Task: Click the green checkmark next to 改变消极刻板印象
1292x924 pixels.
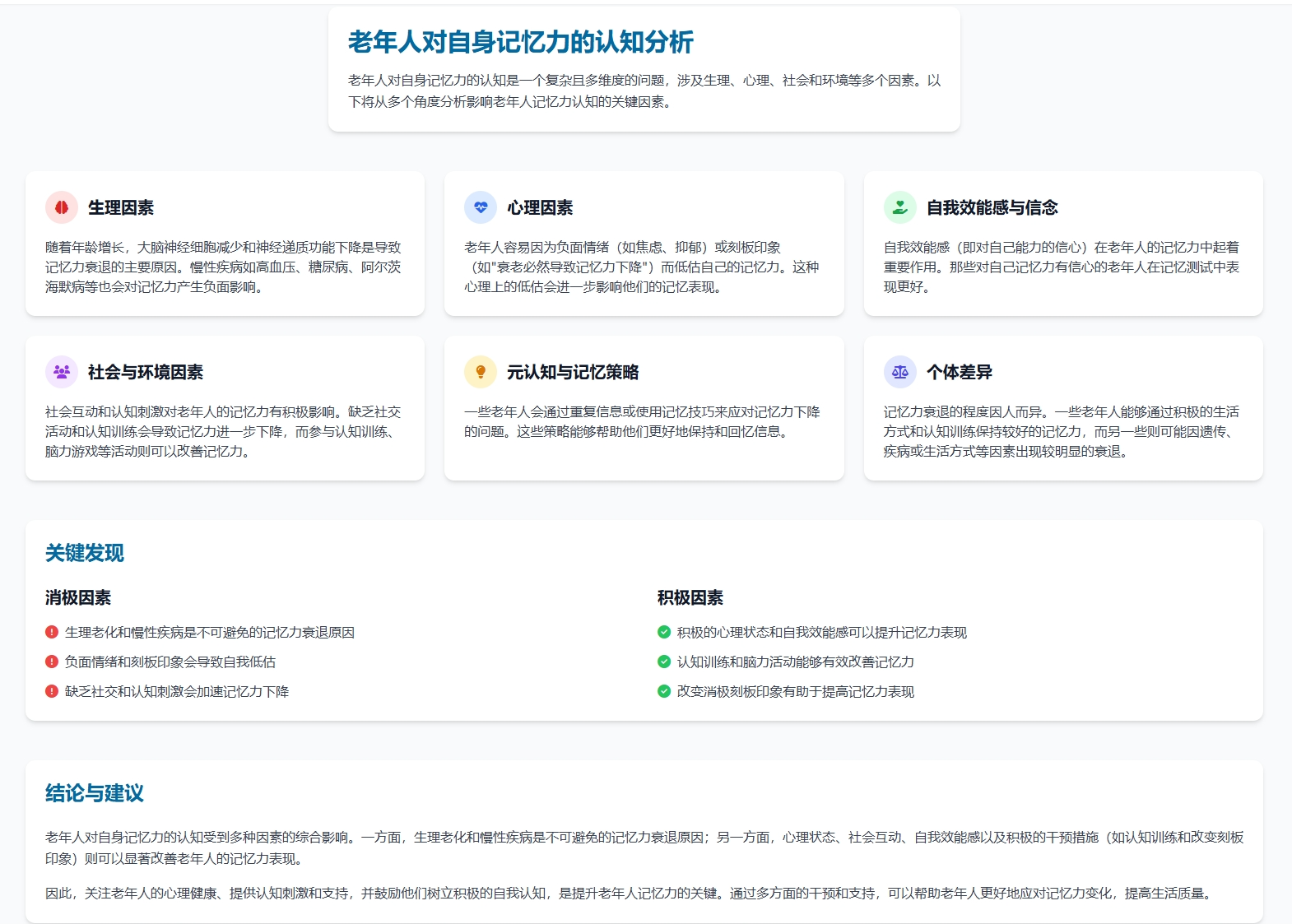Action: (x=664, y=691)
